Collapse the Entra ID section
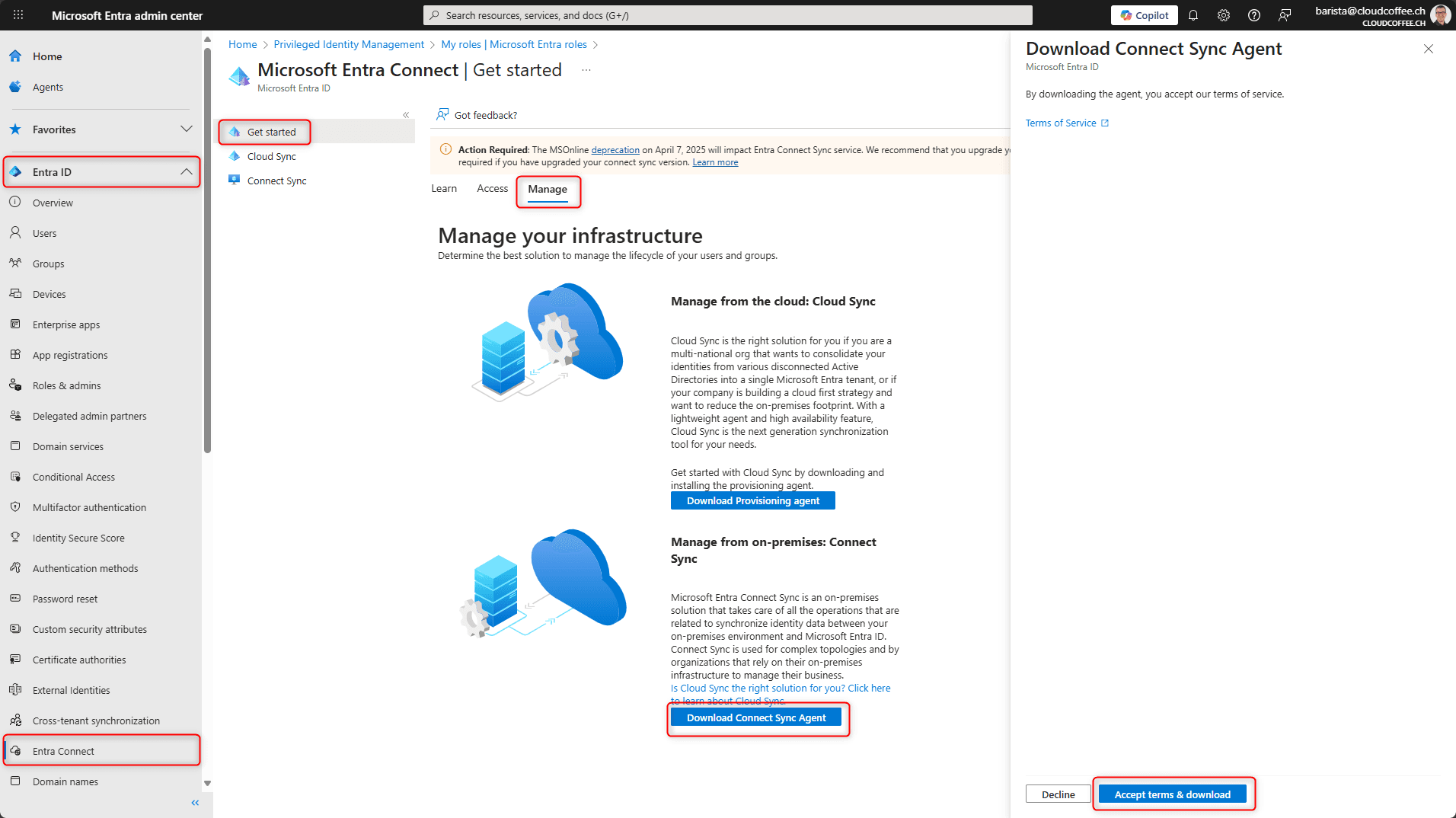This screenshot has width=1456, height=818. 186,172
